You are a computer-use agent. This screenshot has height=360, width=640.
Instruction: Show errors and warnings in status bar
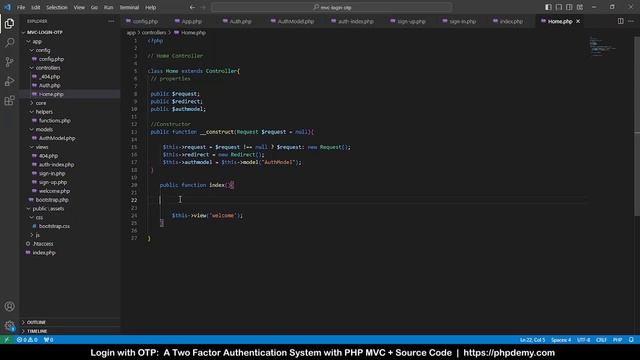[x=27, y=340]
